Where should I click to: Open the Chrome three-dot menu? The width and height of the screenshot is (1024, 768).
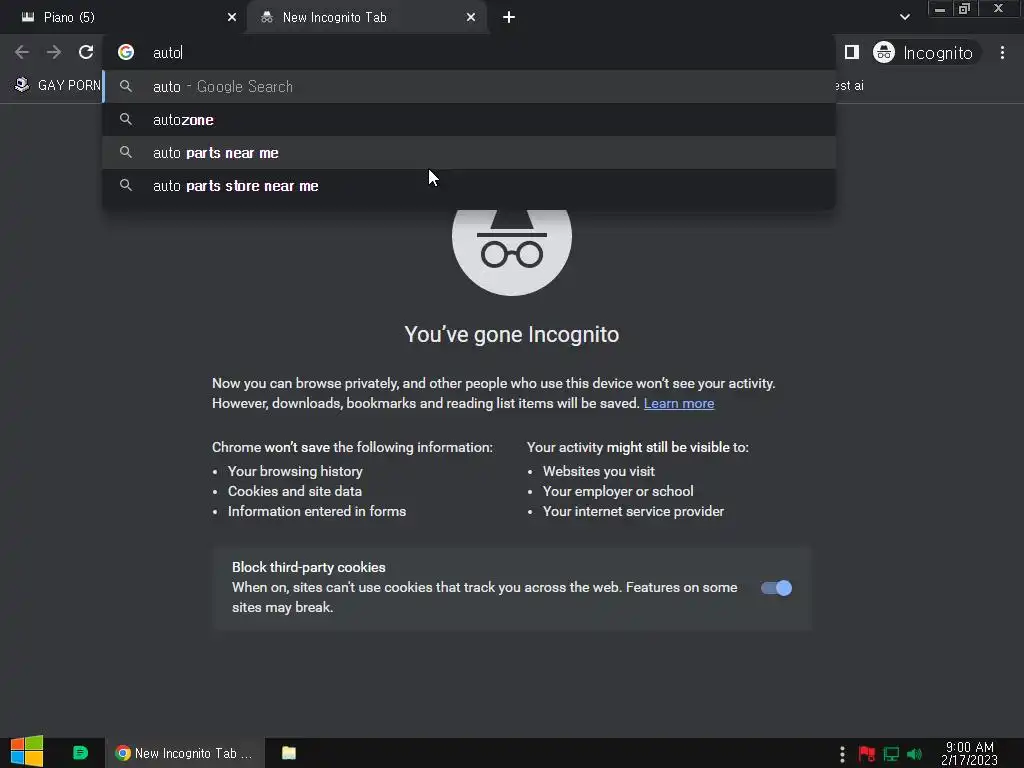tap(1002, 52)
